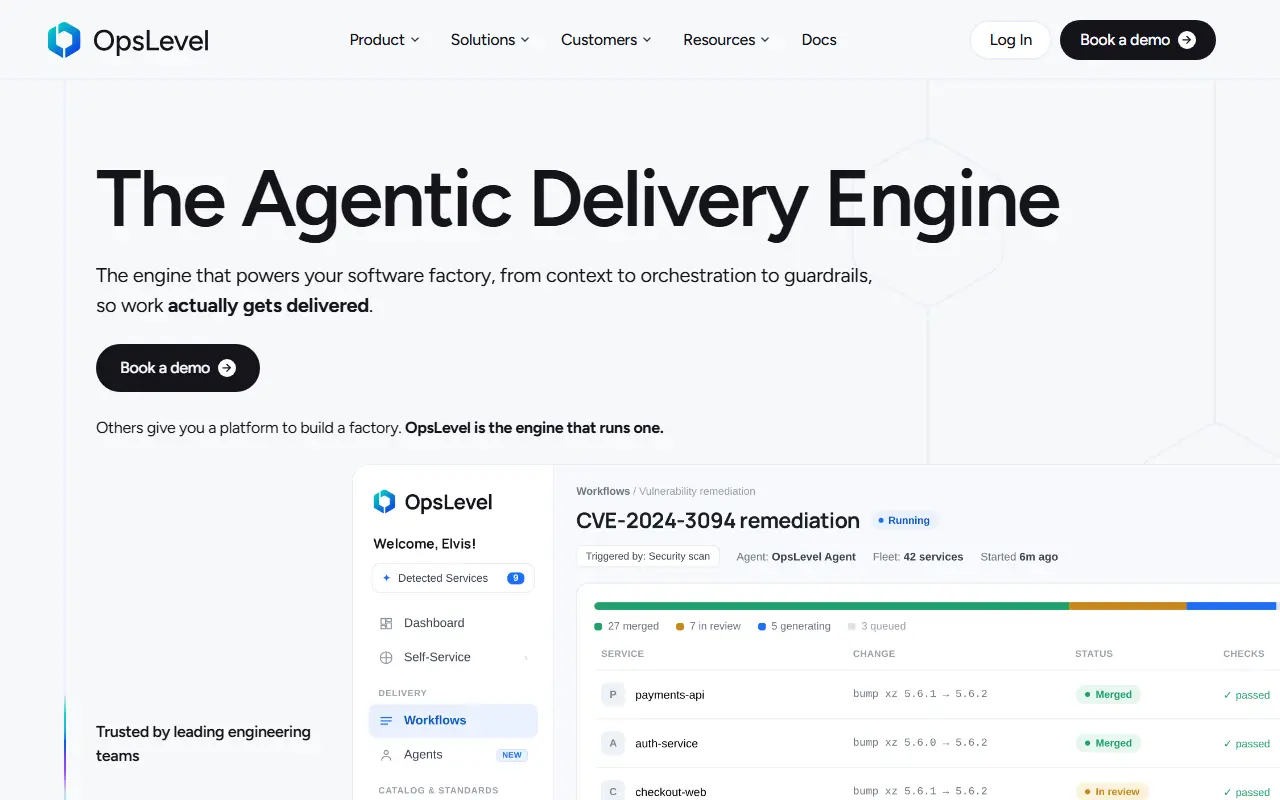Image resolution: width=1280 pixels, height=800 pixels.
Task: Click the OpsLevel logo in the app preview
Action: (x=433, y=502)
